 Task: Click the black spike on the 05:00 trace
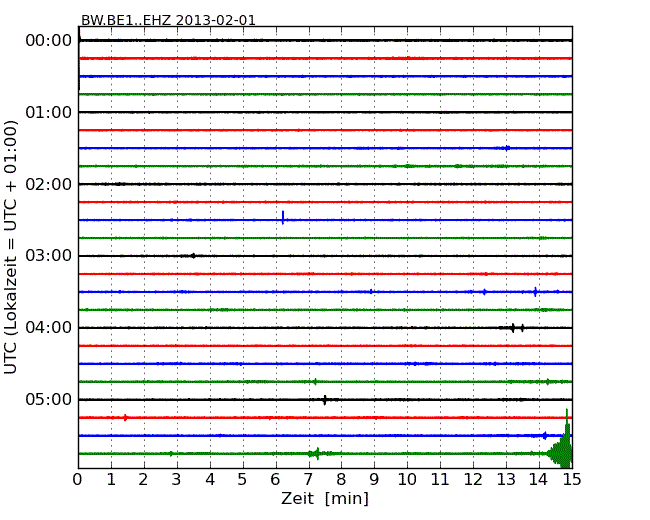coord(325,400)
